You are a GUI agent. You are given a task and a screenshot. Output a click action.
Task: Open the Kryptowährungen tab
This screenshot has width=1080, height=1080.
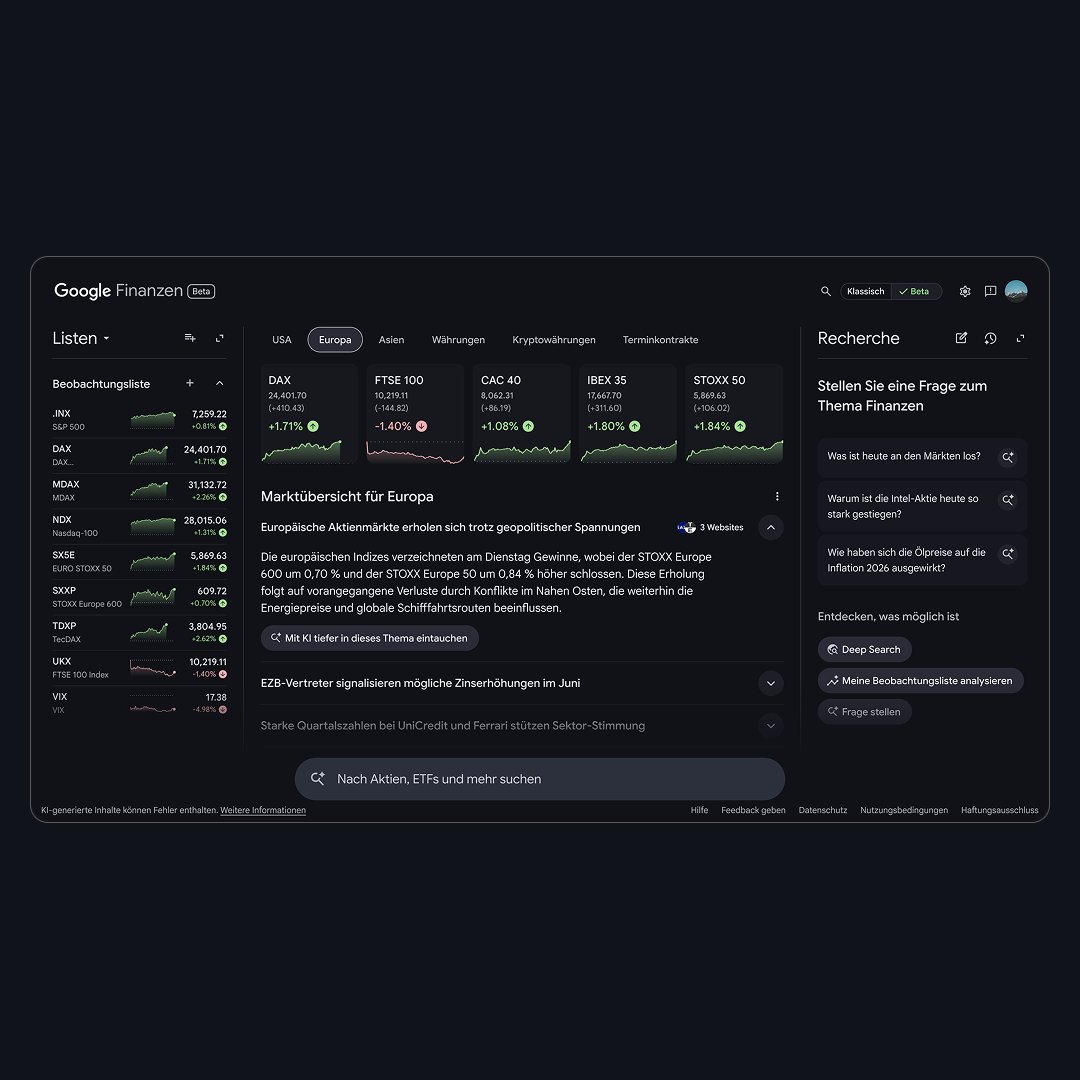[x=554, y=340]
